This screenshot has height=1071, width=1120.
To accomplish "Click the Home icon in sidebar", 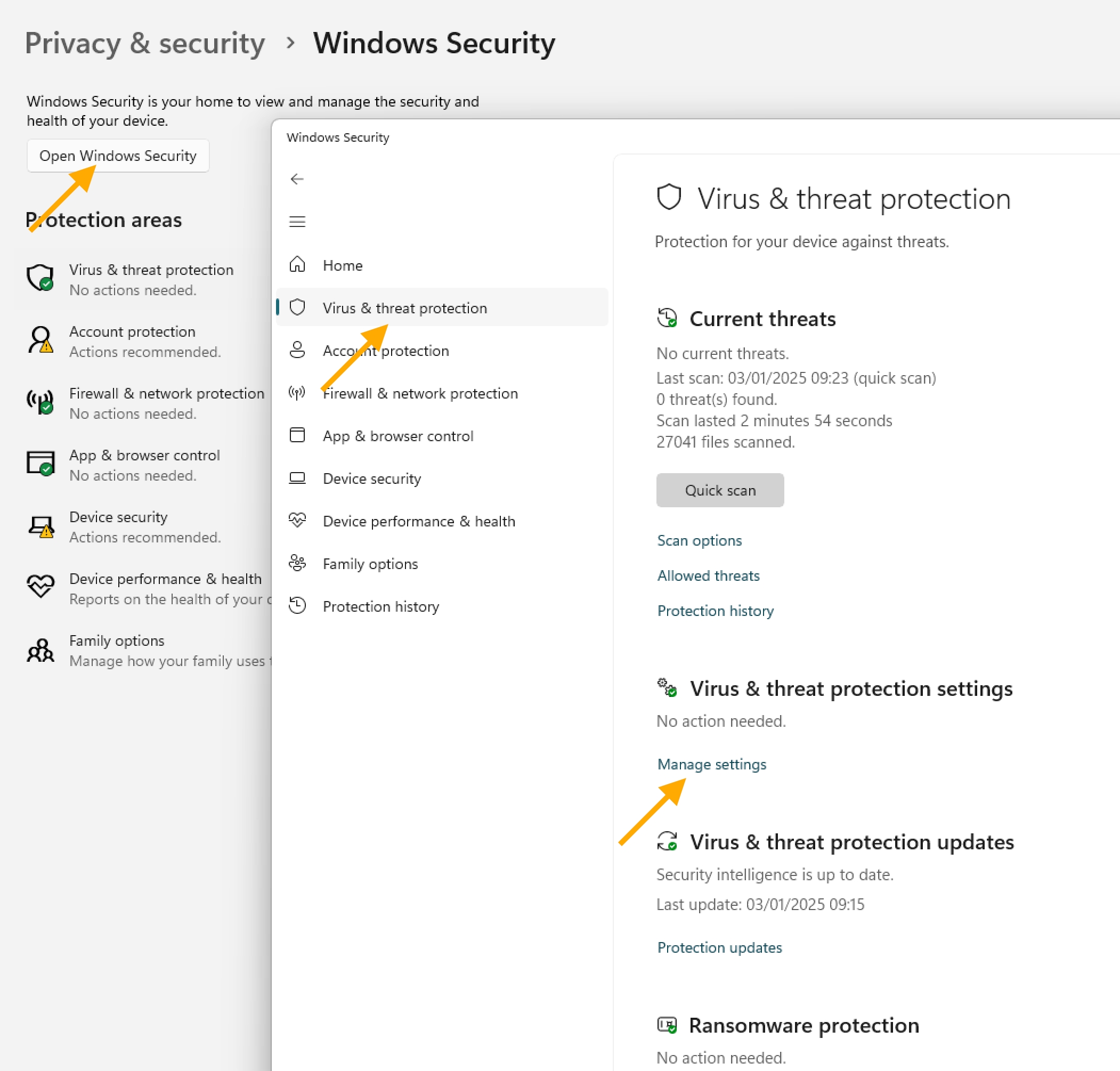I will coord(297,265).
